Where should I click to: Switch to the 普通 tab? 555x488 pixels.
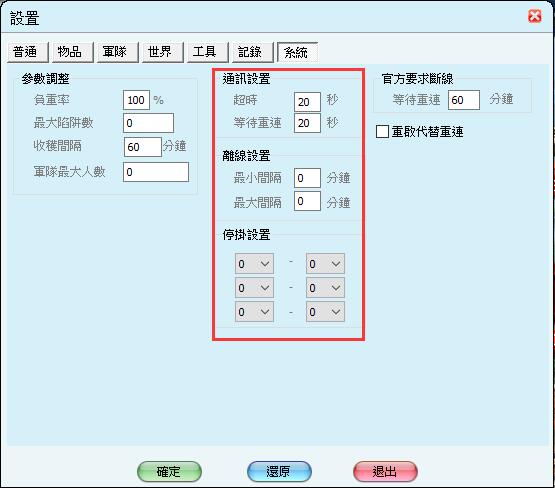point(27,52)
